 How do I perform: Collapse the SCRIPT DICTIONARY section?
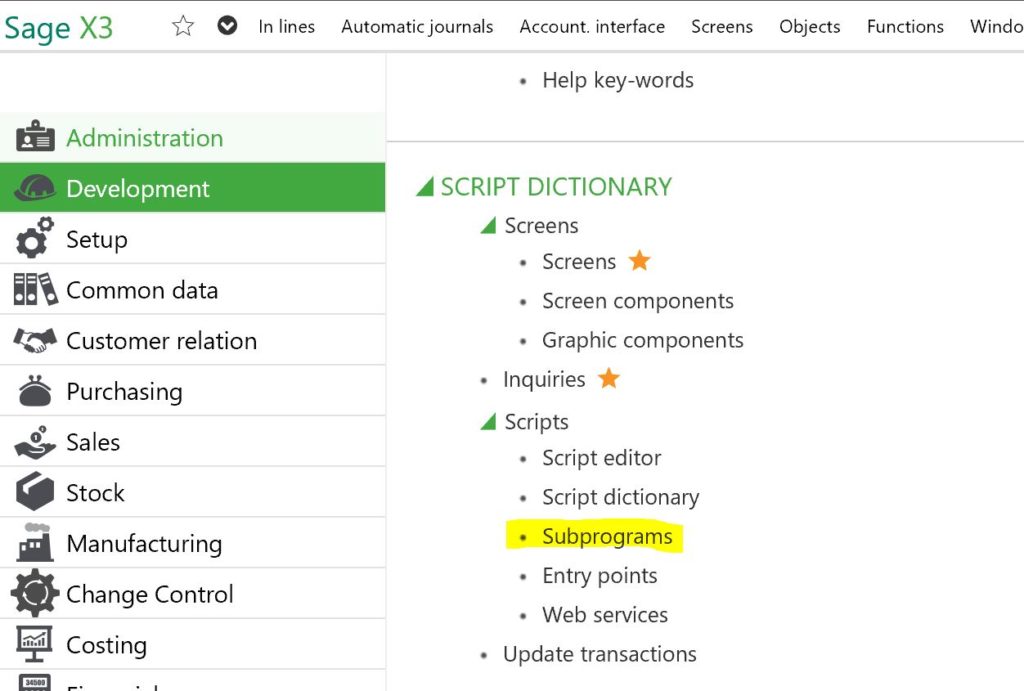point(425,187)
